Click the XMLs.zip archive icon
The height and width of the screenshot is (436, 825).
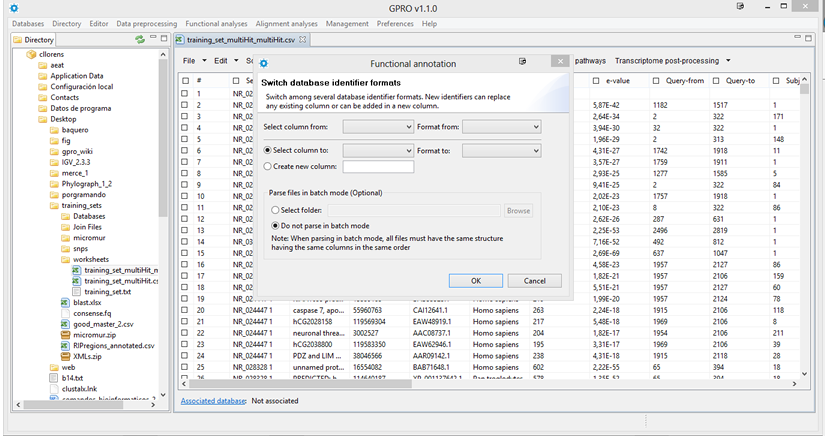(65, 357)
